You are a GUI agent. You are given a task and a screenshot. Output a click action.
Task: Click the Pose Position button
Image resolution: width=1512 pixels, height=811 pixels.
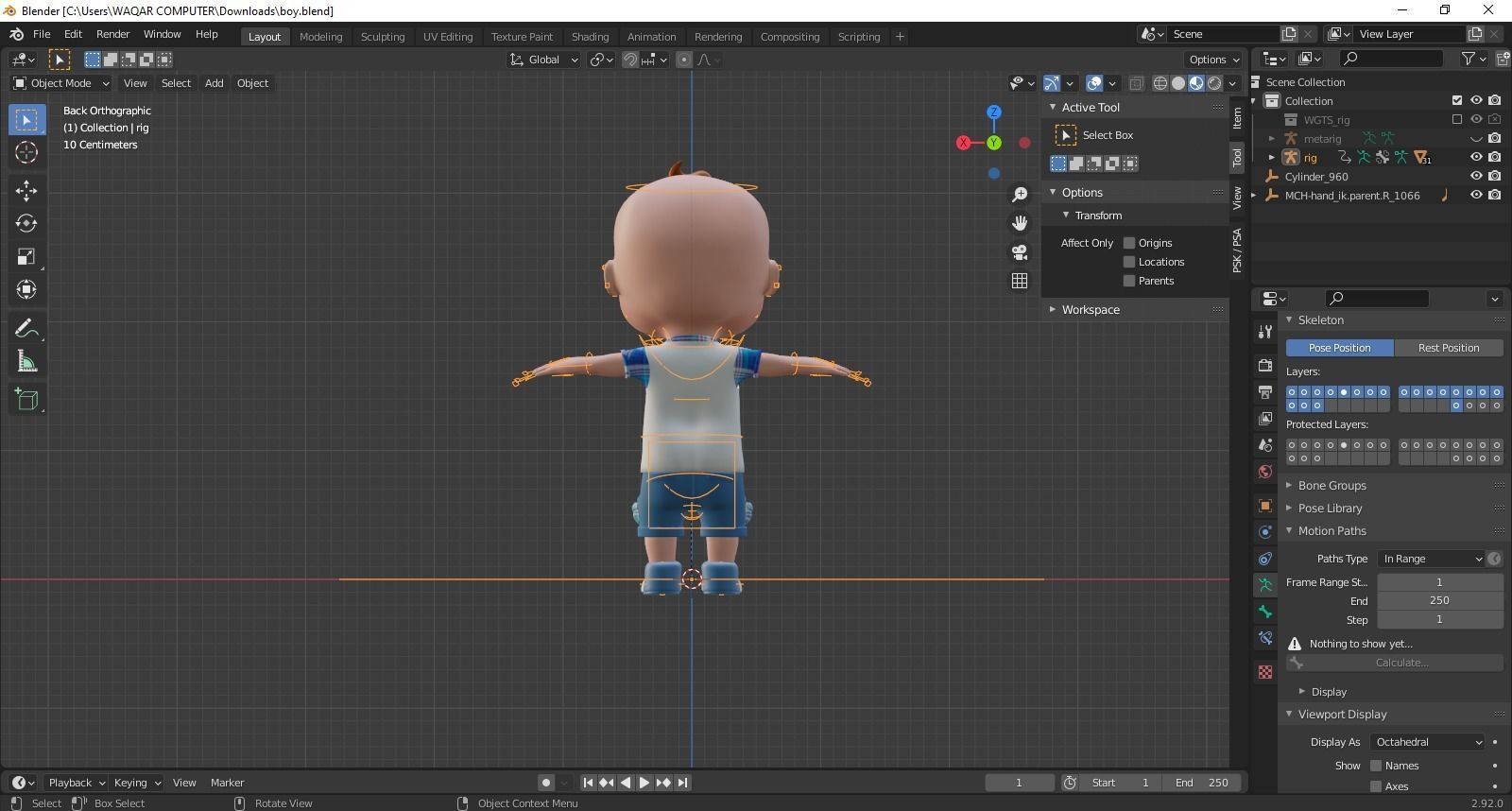click(1339, 348)
